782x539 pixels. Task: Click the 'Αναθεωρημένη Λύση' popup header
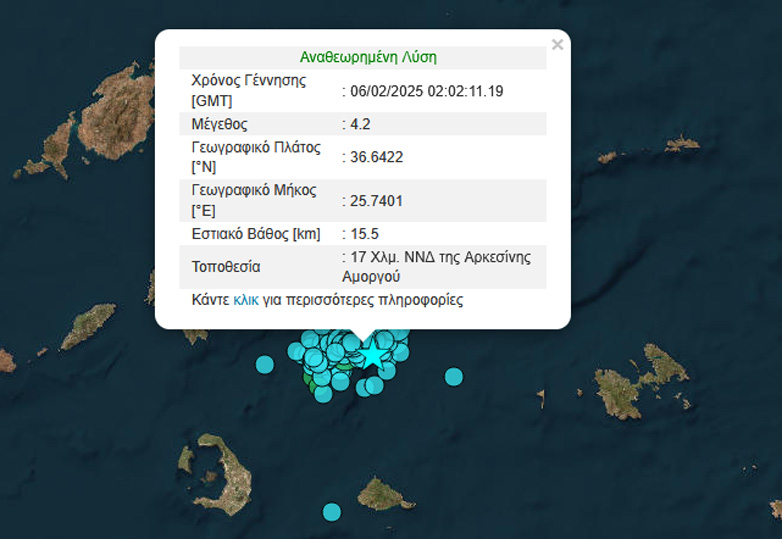point(368,58)
